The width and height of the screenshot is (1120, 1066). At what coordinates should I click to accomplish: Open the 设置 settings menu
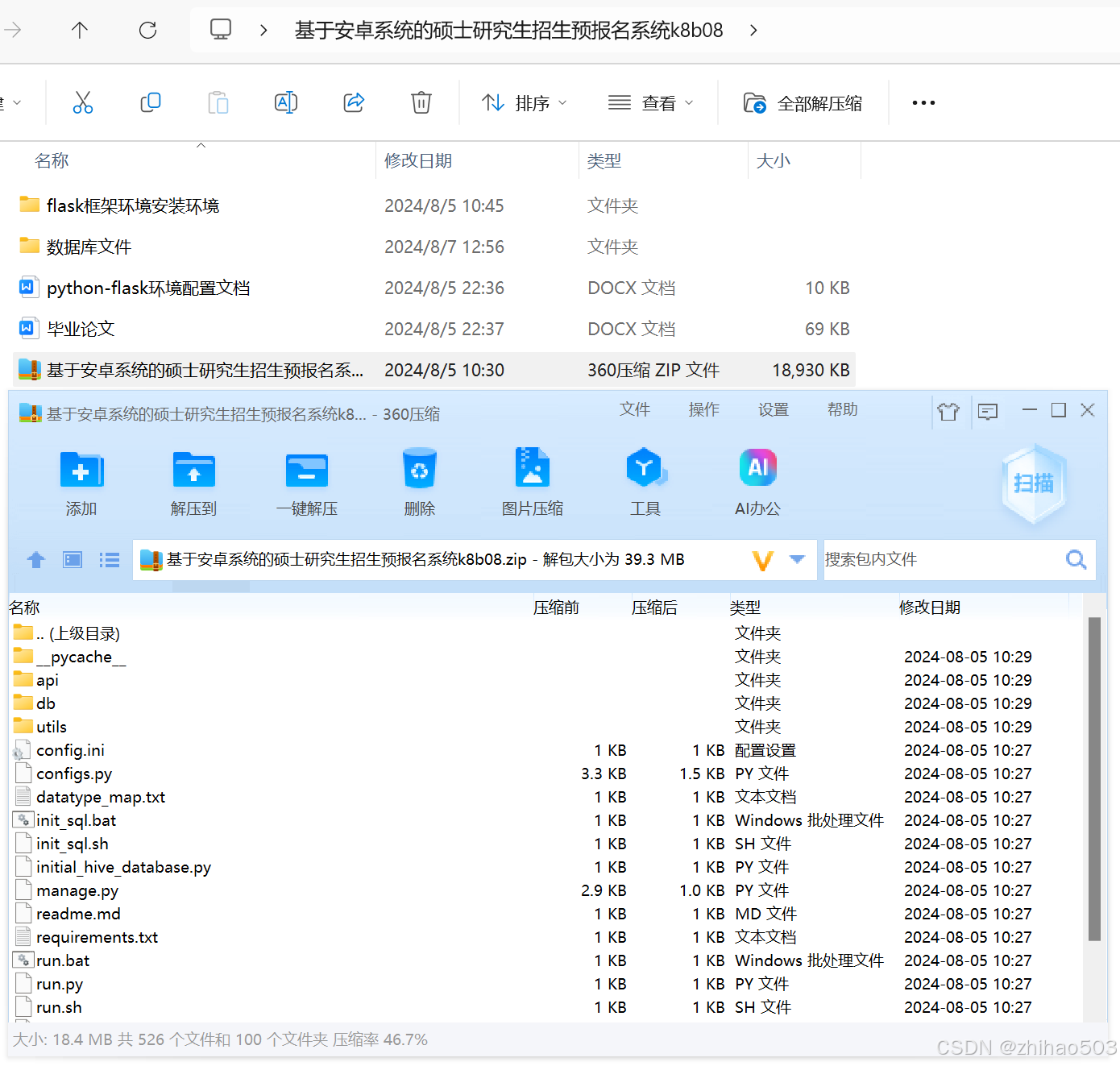coord(773,409)
